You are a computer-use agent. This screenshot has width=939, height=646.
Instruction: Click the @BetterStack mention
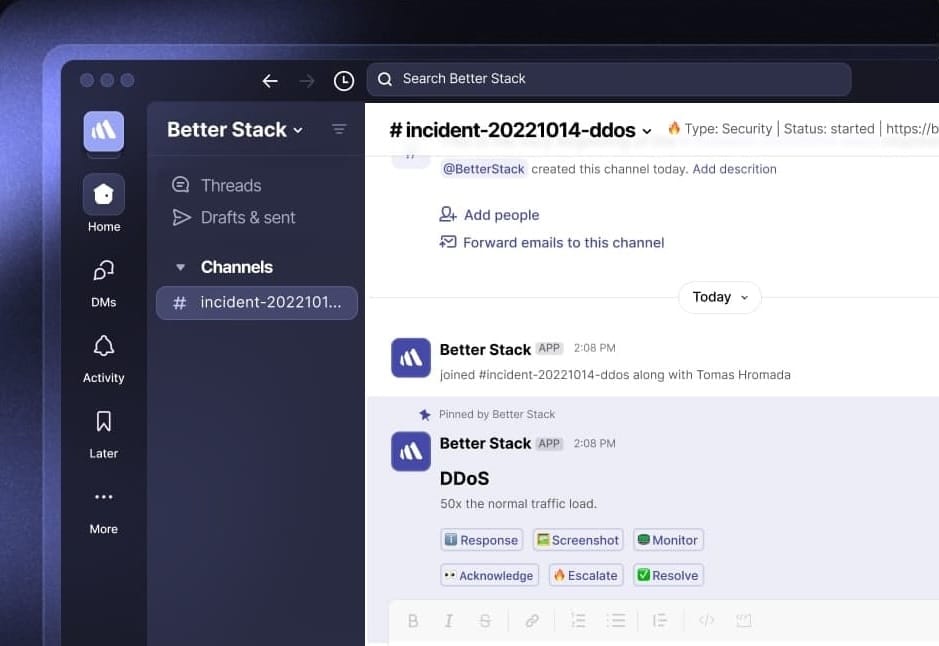click(x=484, y=169)
